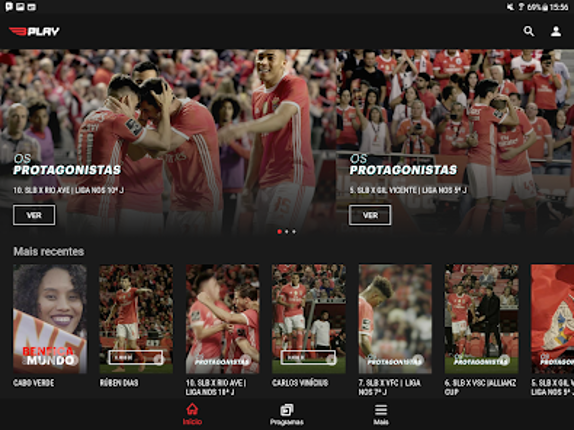The height and width of the screenshot is (430, 574).
Task: Open search with the magnifier icon
Action: [529, 31]
